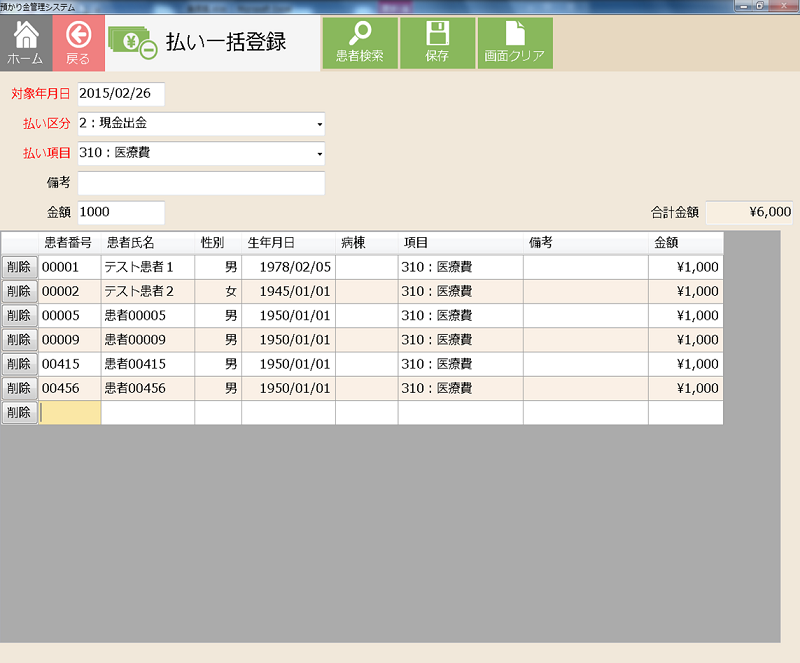Click the 患者検索 magnifier search icon

[359, 32]
